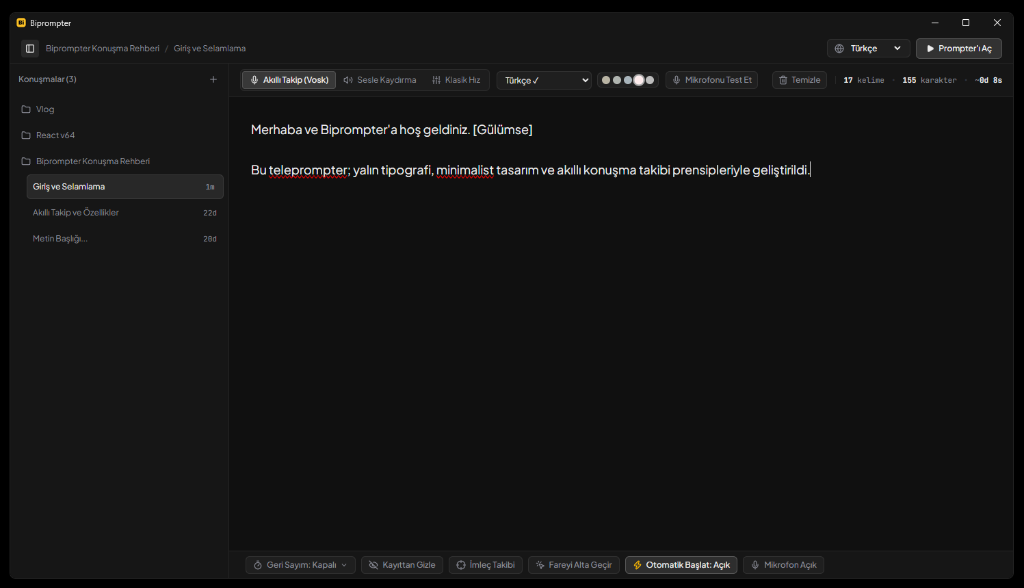Click the second paragraph starting with Bu teleprompter
This screenshot has height=588, width=1024.
(x=531, y=170)
